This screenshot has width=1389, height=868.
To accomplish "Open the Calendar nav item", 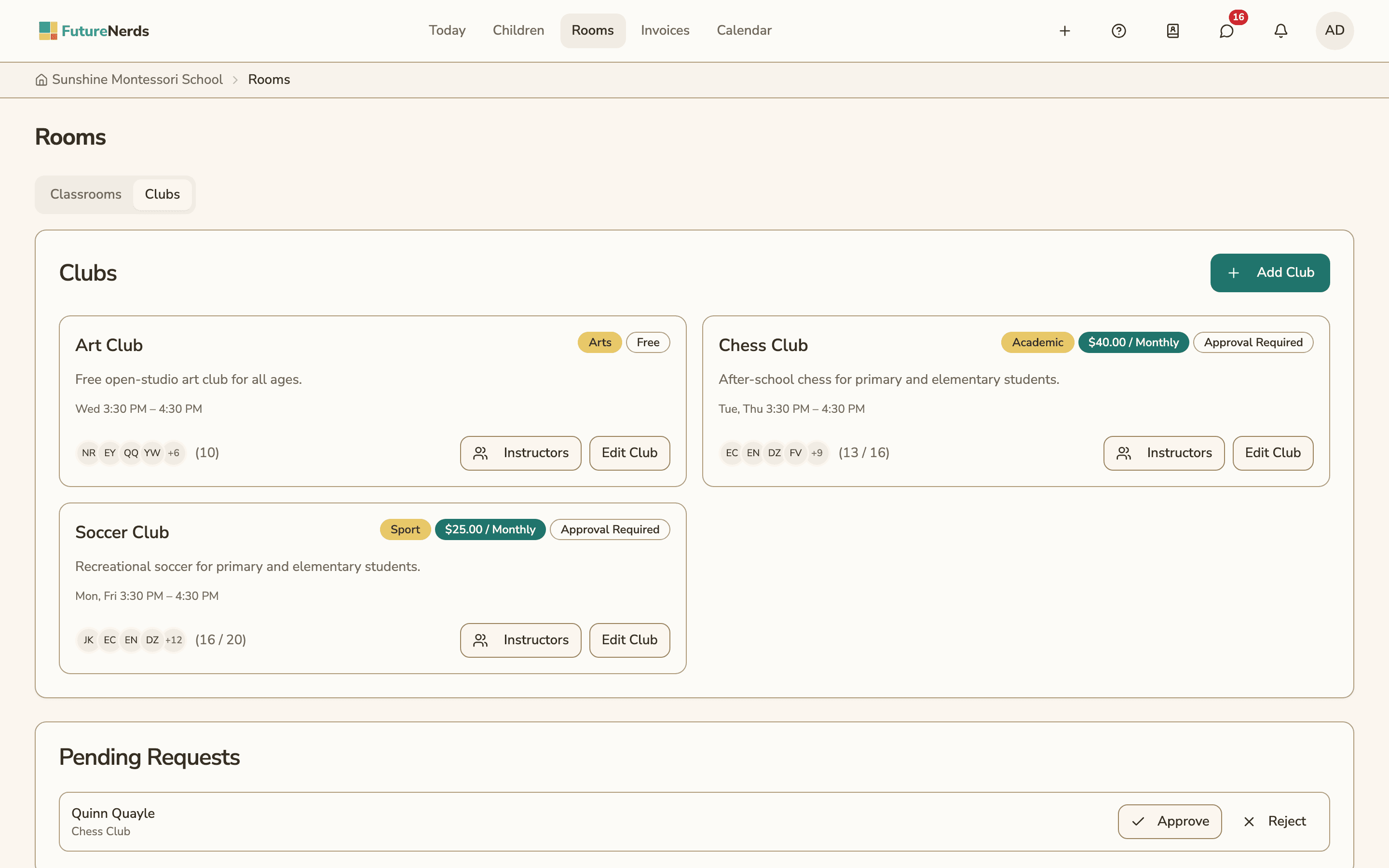I will click(744, 30).
